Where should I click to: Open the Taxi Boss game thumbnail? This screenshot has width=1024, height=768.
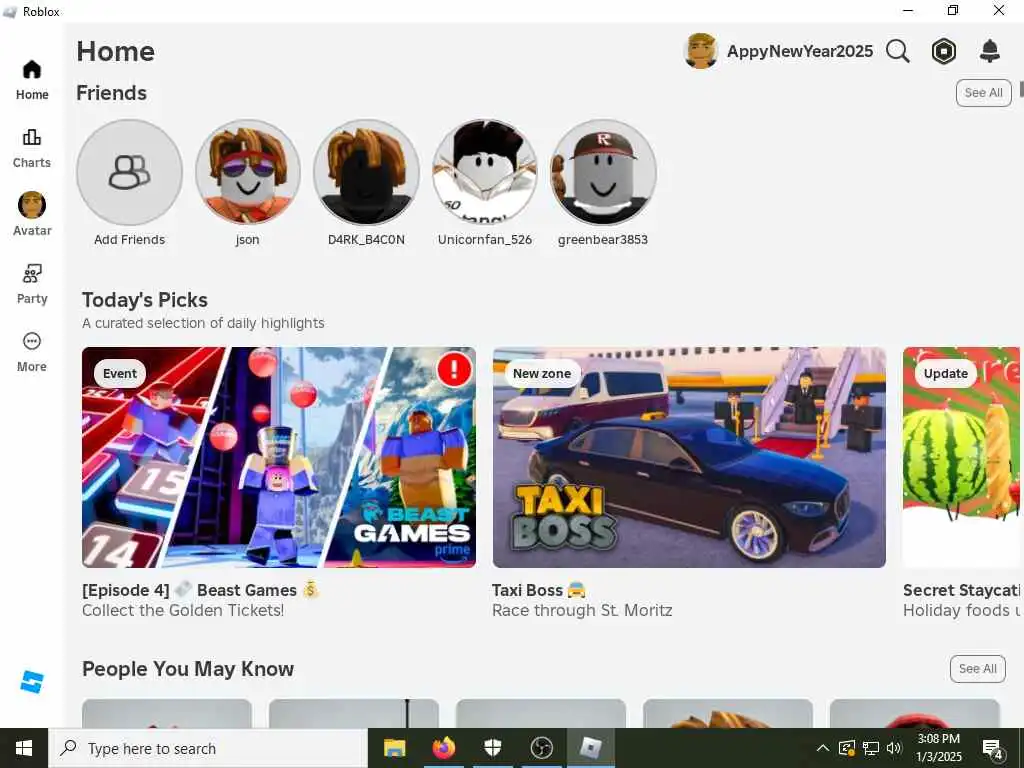coord(689,457)
